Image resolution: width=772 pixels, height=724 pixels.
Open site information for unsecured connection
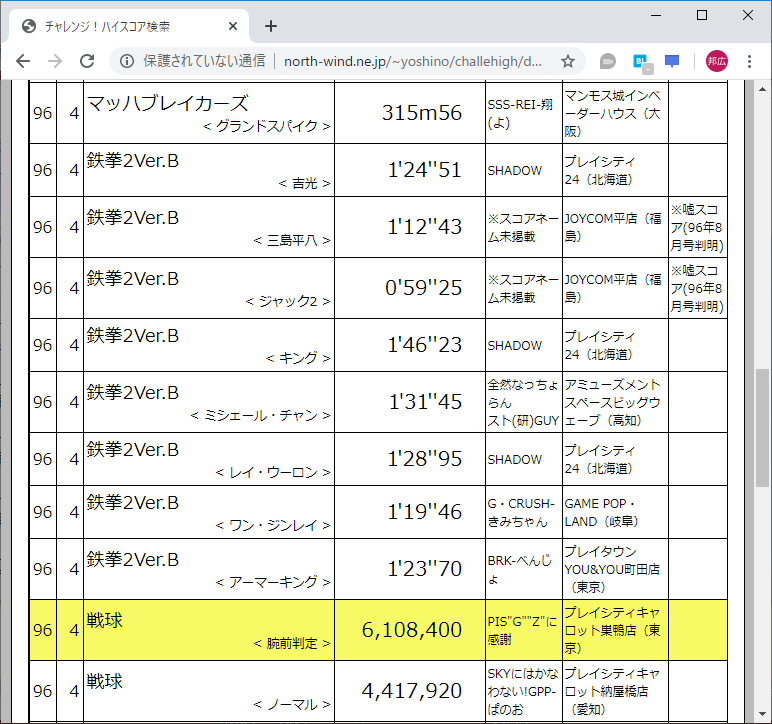pyautogui.click(x=127, y=61)
